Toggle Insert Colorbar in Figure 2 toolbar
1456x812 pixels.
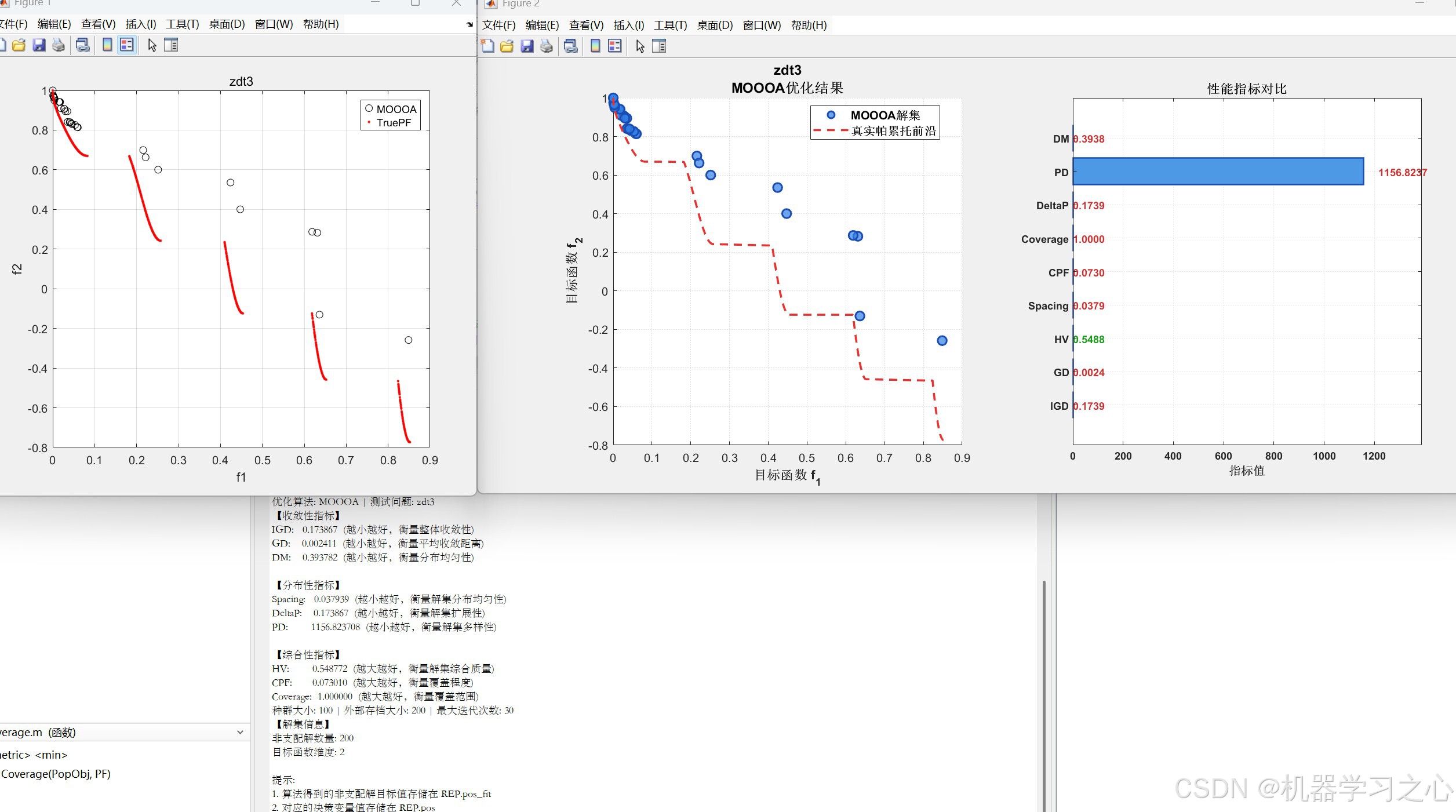595,46
